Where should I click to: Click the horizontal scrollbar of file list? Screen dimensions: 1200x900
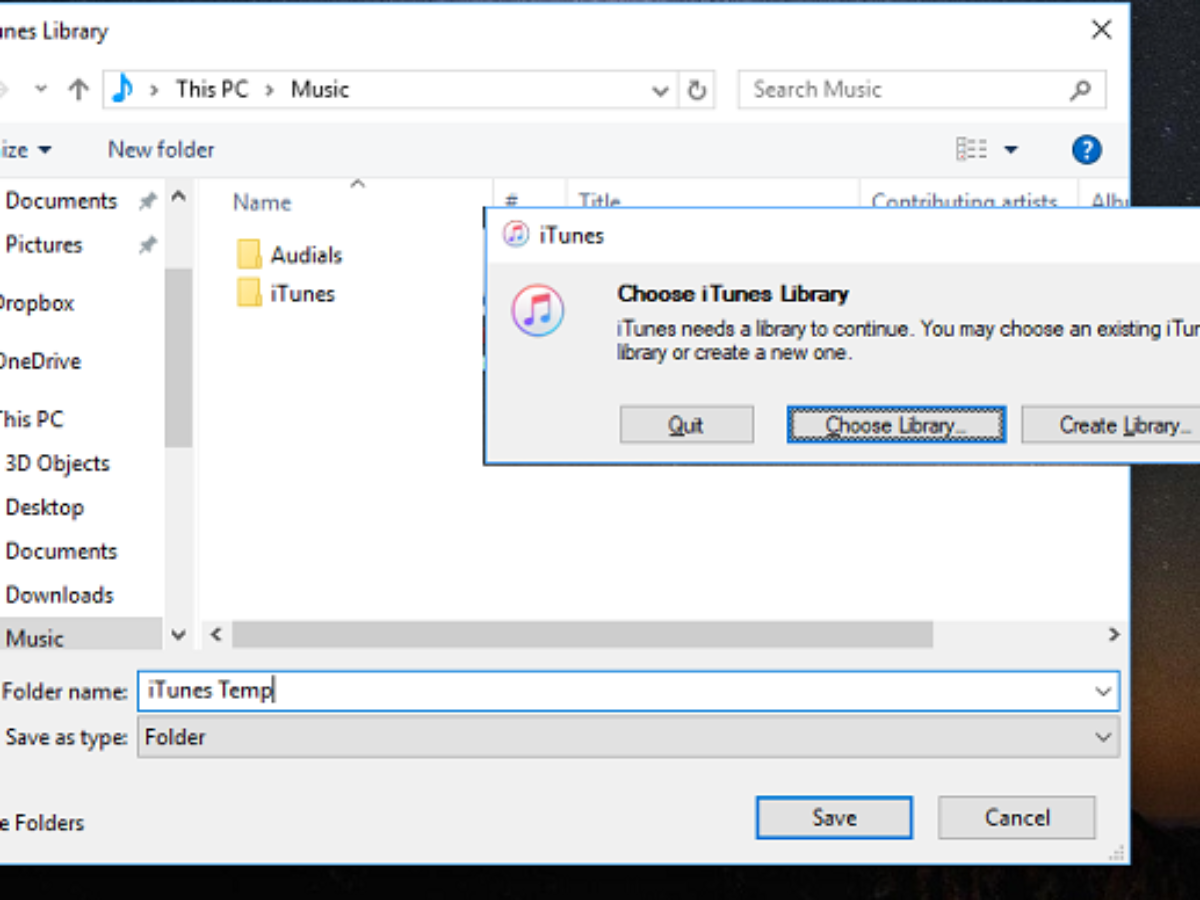point(583,634)
